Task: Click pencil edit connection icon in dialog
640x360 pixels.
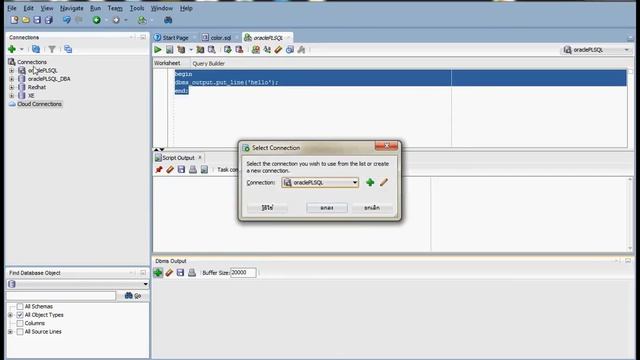Action: pyautogui.click(x=384, y=182)
